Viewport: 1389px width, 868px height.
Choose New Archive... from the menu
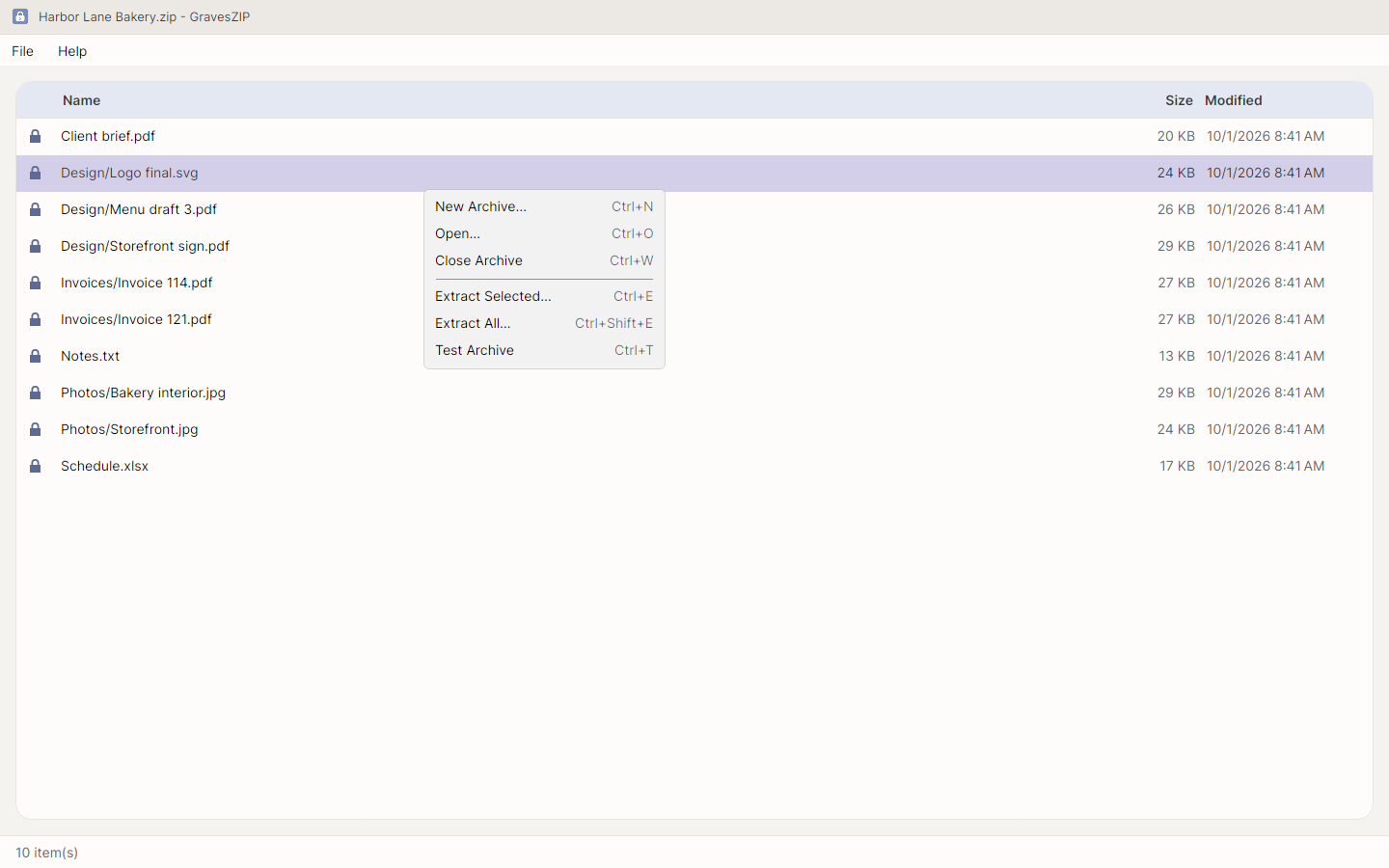[x=544, y=206]
